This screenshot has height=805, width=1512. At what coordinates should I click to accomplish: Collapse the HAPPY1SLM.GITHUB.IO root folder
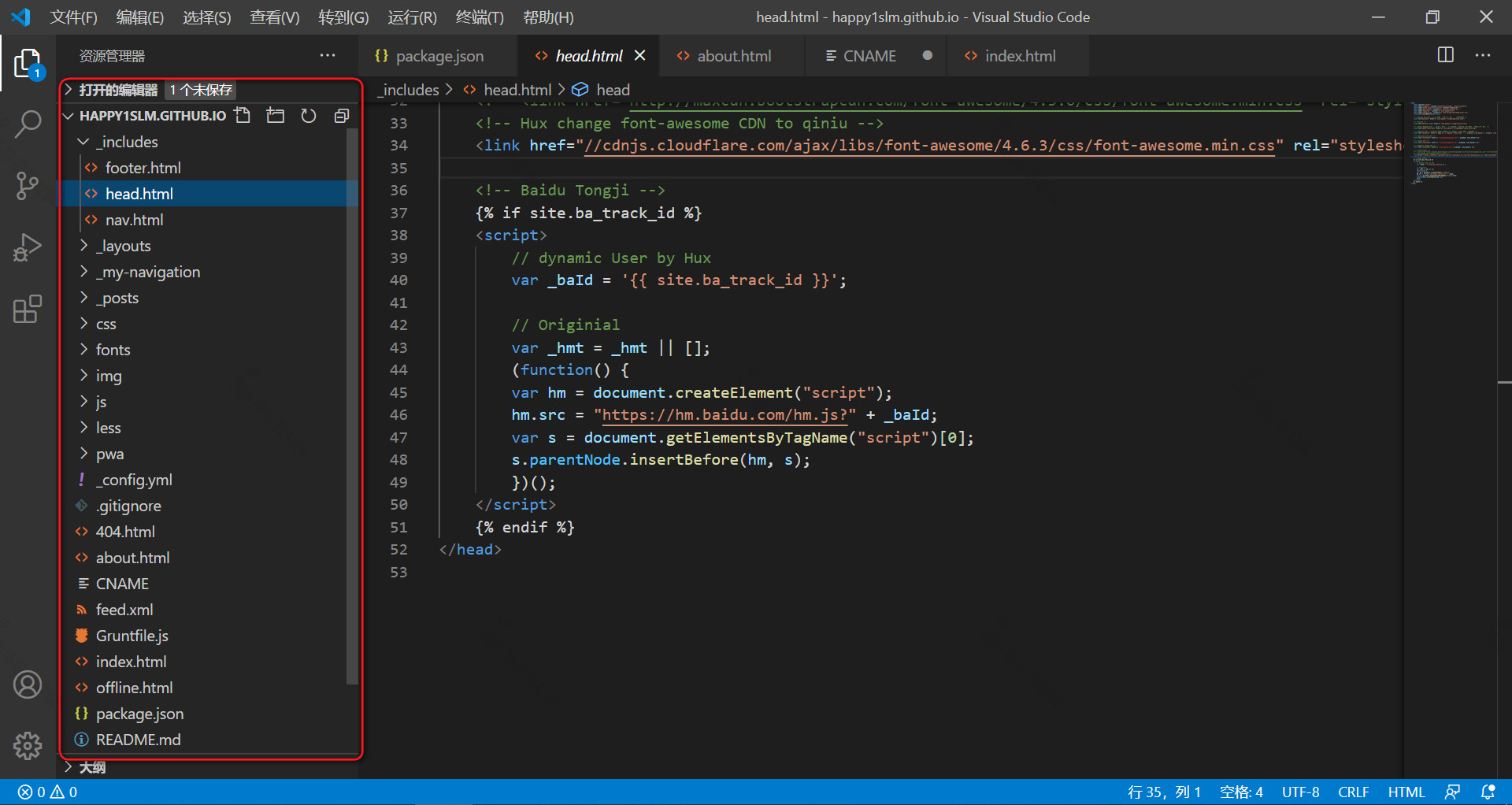(69, 116)
